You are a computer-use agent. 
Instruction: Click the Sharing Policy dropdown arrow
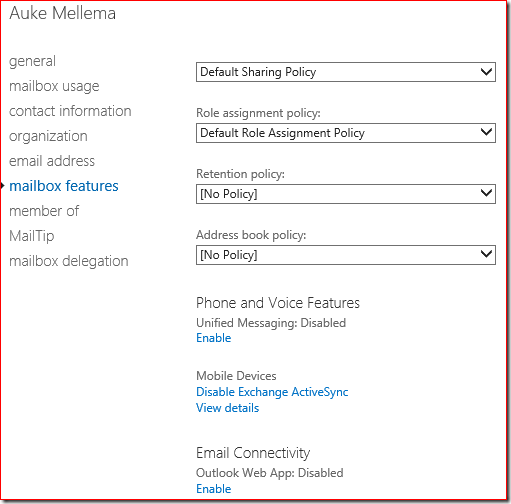[x=486, y=71]
